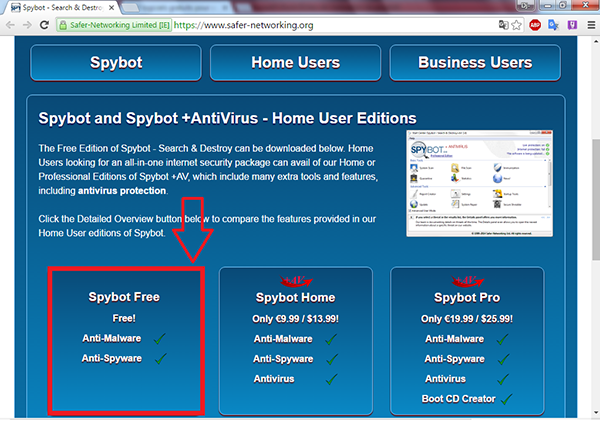The width and height of the screenshot is (600, 422).
Task: Open a new tab next to Spybot tab
Action: coord(130,7)
